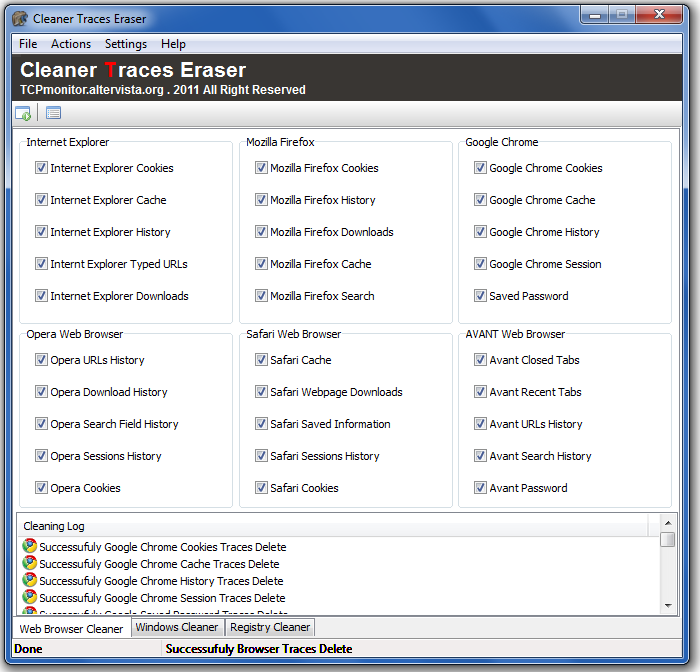Uncheck Avant Password option

480,488
